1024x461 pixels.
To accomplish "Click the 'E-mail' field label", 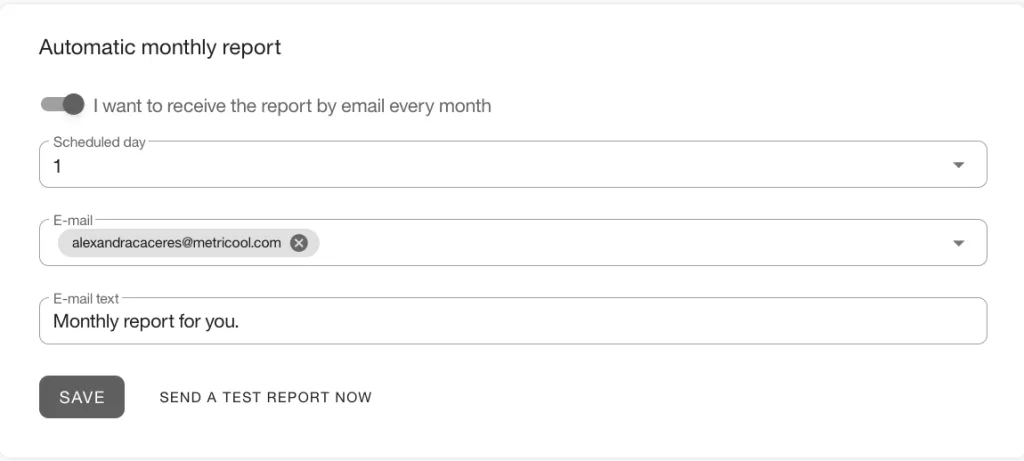I will tap(73, 221).
